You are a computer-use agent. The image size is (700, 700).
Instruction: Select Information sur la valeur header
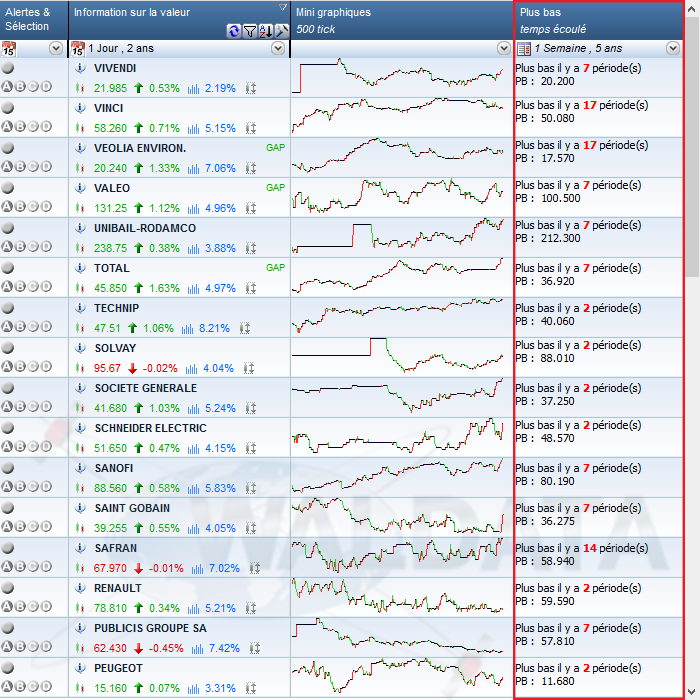(179, 20)
